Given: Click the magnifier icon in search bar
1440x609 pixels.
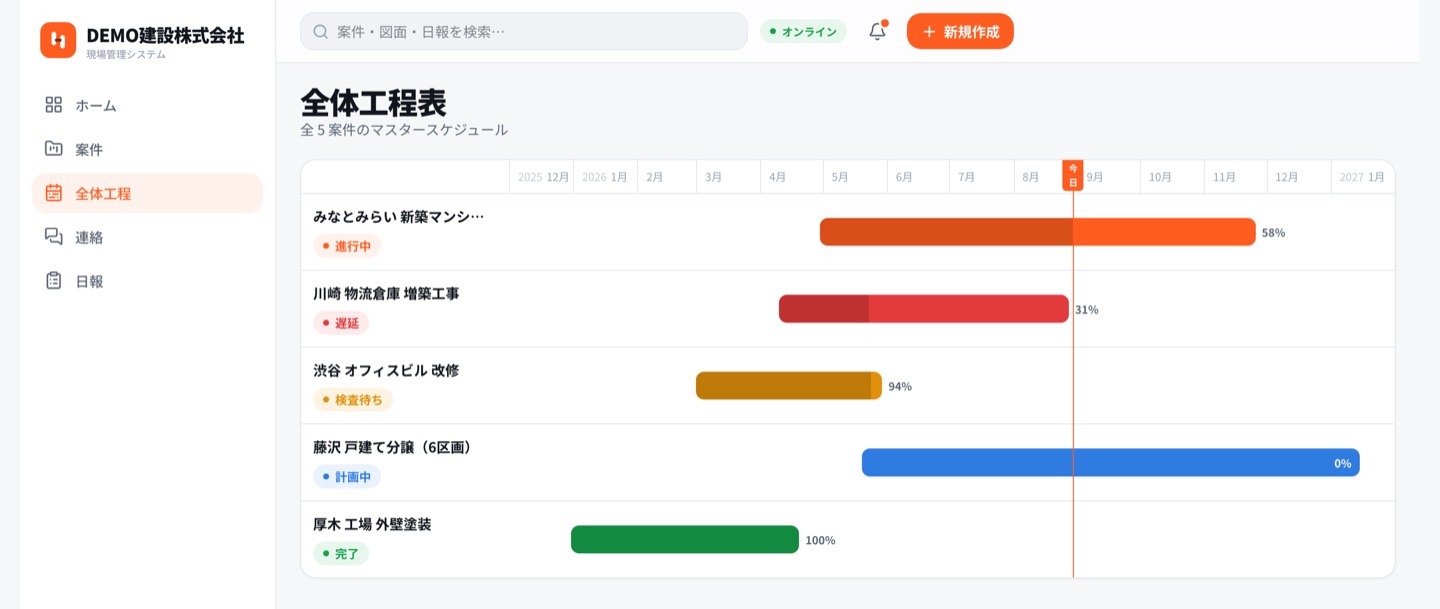Looking at the screenshot, I should tap(321, 31).
